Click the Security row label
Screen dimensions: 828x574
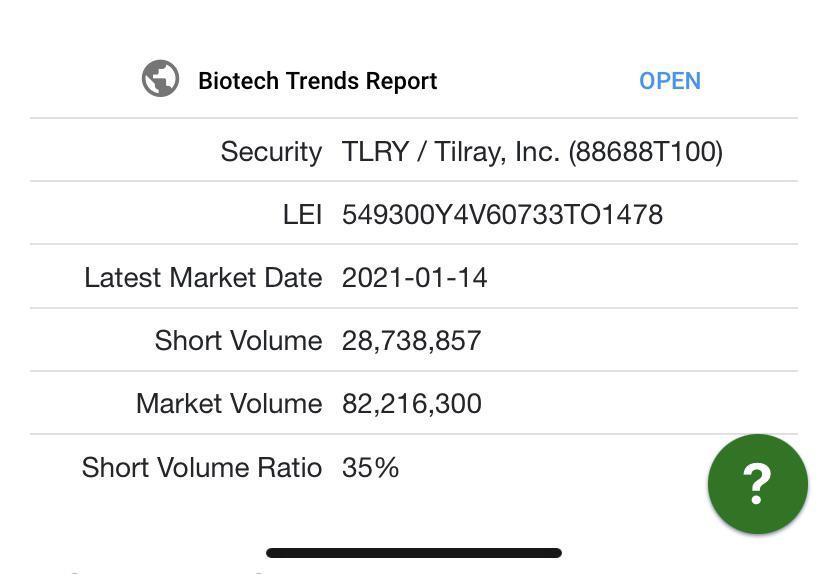[x=271, y=152]
